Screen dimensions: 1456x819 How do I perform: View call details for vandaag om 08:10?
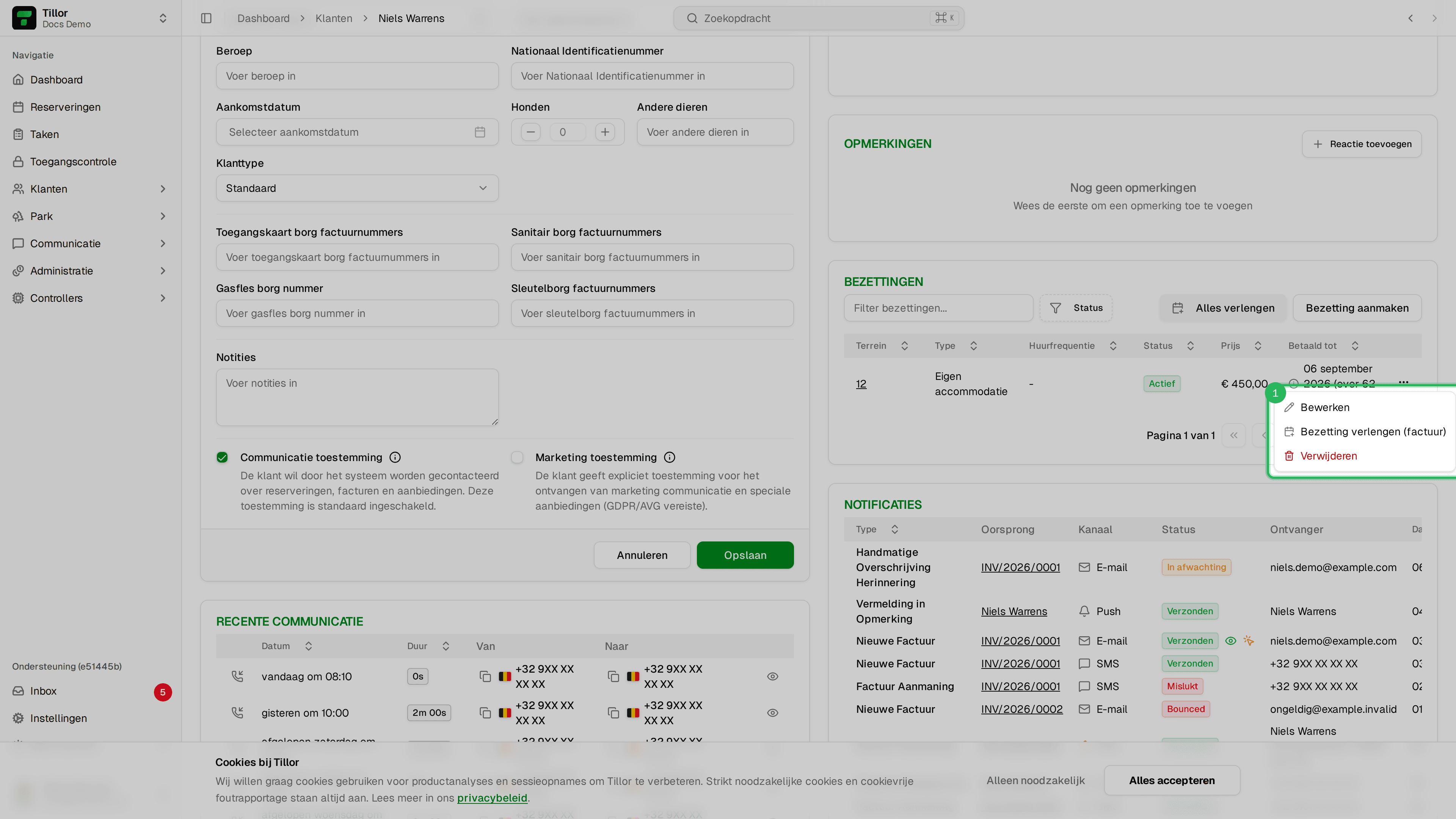(773, 676)
